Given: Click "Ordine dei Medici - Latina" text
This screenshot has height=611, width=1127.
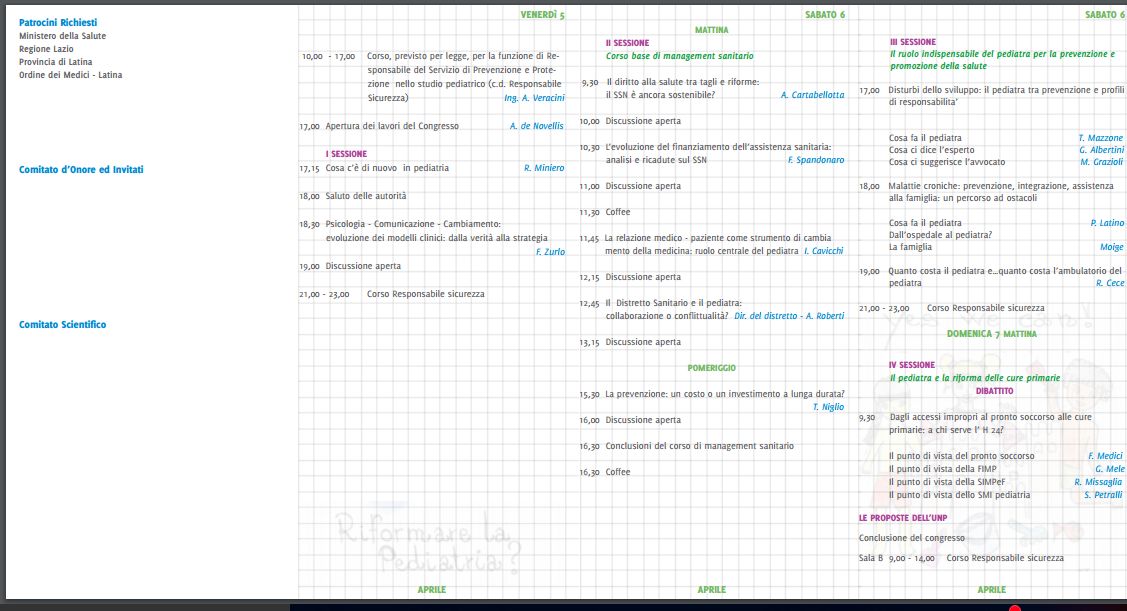Looking at the screenshot, I should click(x=70, y=75).
